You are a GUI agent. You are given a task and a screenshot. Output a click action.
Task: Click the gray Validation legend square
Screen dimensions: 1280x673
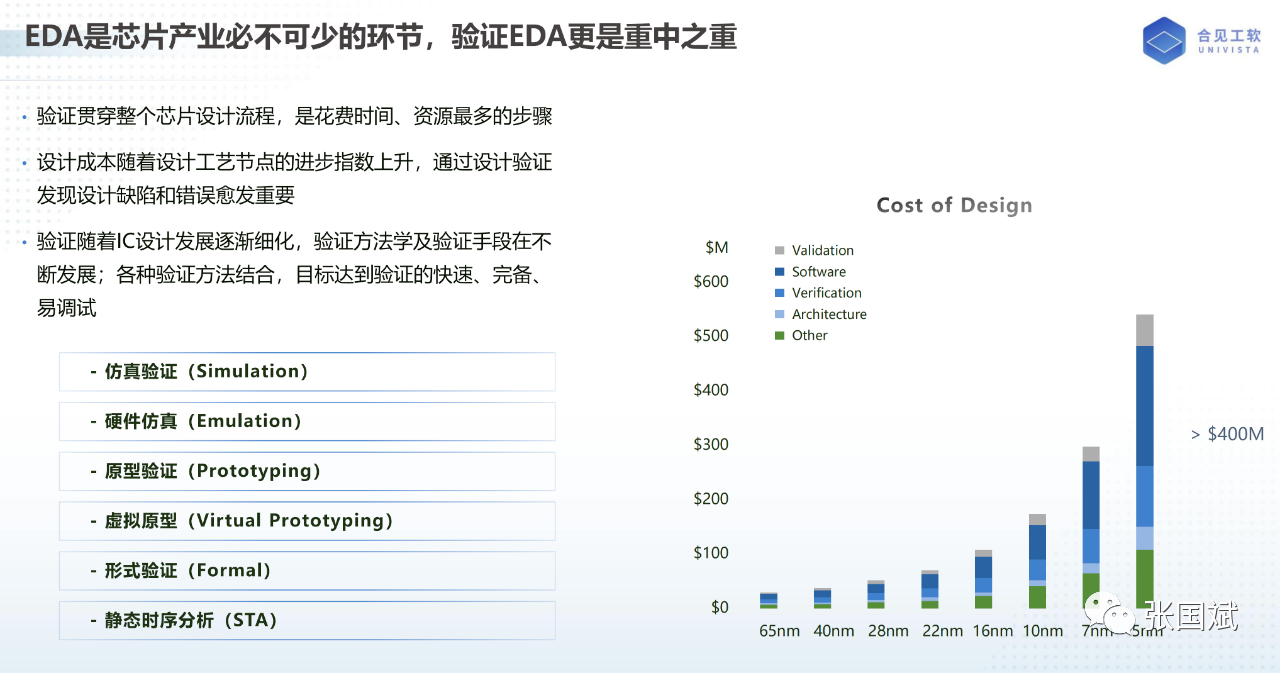tap(779, 250)
